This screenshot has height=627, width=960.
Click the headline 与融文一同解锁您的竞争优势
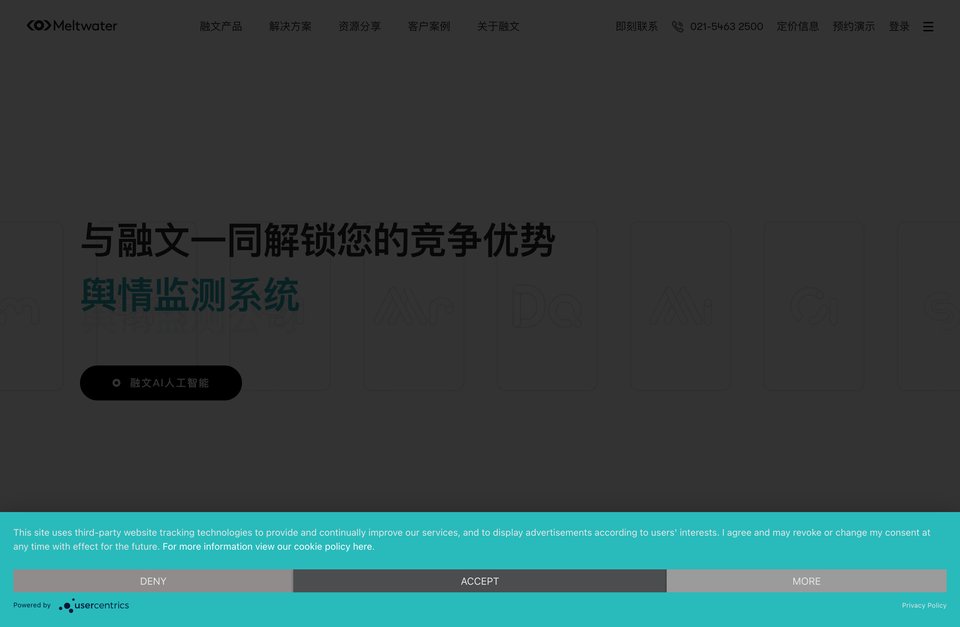318,240
